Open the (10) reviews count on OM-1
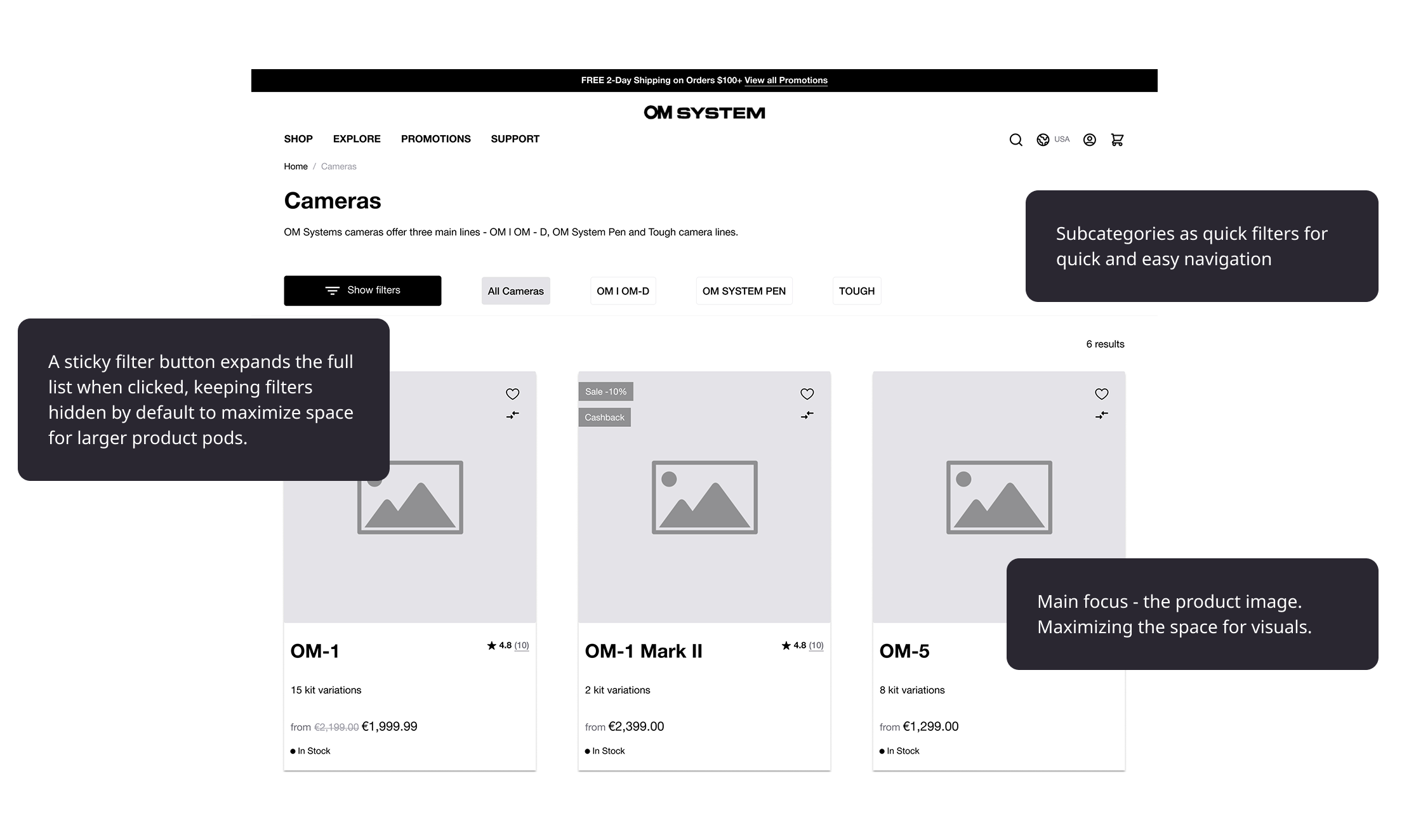The height and width of the screenshot is (840, 1409). coord(521,645)
